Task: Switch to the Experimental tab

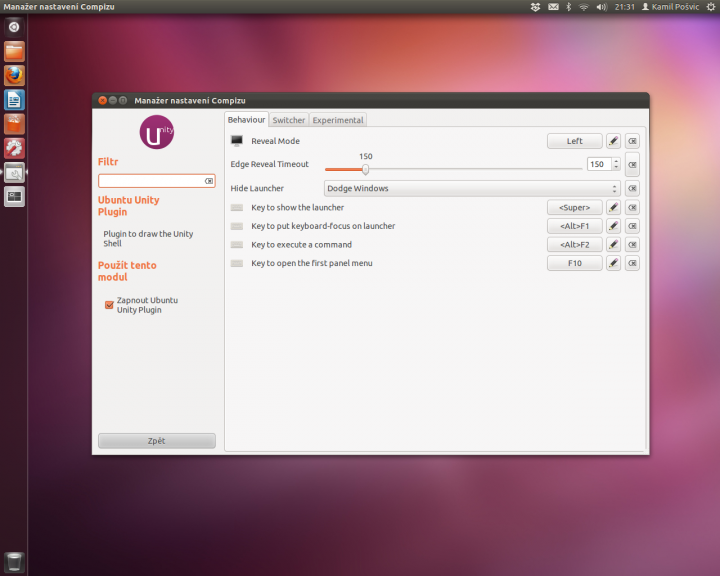Action: coord(338,120)
